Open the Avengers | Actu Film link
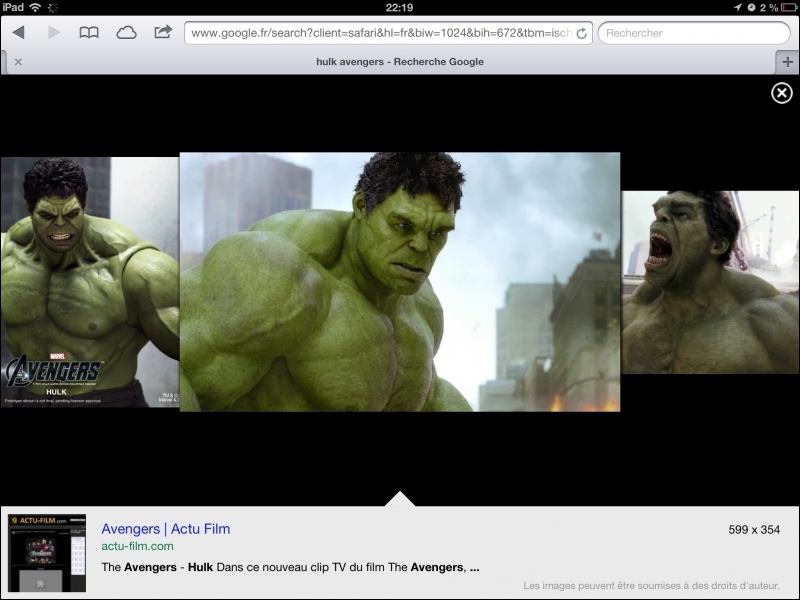This screenshot has width=800, height=600. pos(166,529)
